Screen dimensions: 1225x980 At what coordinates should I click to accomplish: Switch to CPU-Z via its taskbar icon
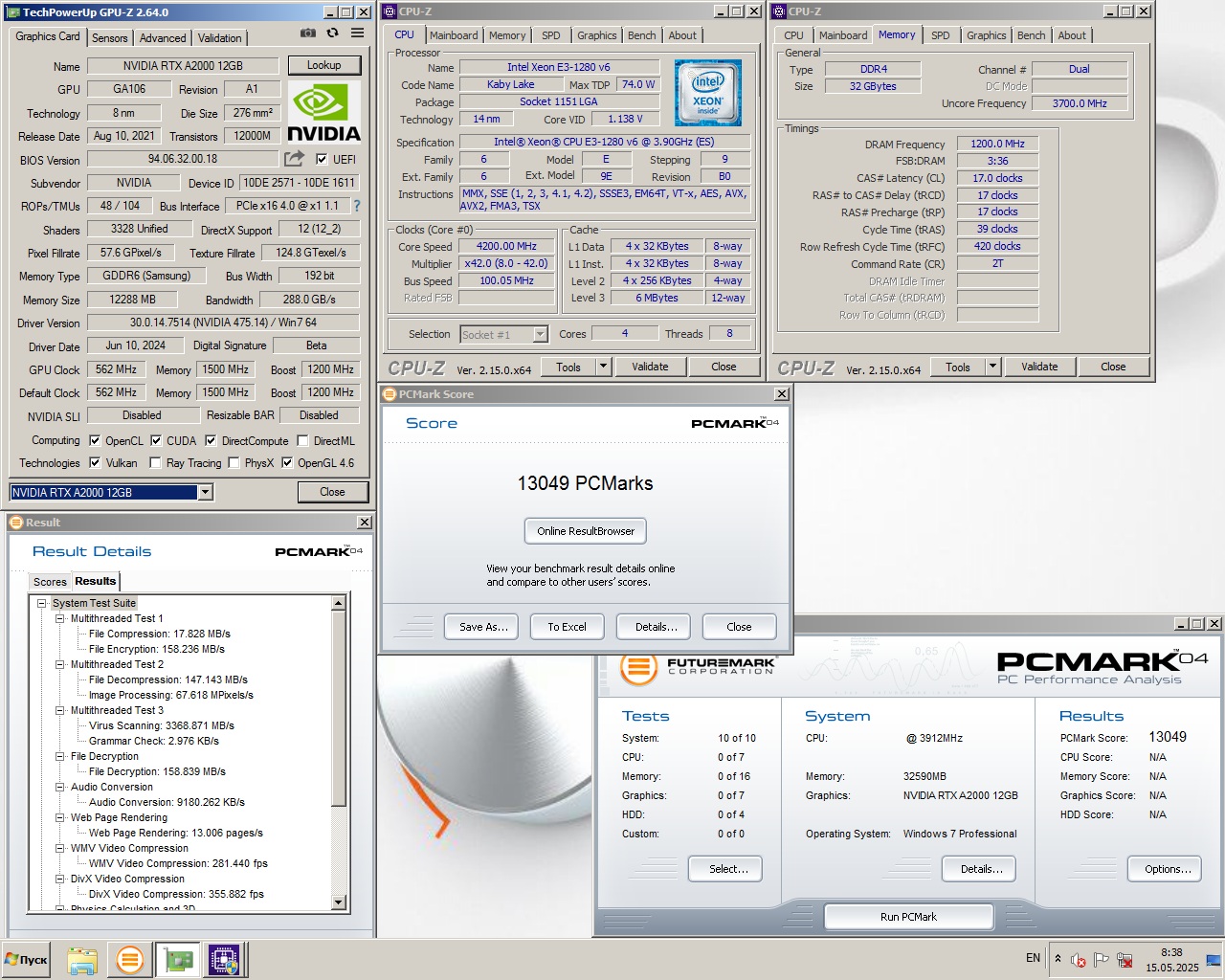click(x=225, y=960)
